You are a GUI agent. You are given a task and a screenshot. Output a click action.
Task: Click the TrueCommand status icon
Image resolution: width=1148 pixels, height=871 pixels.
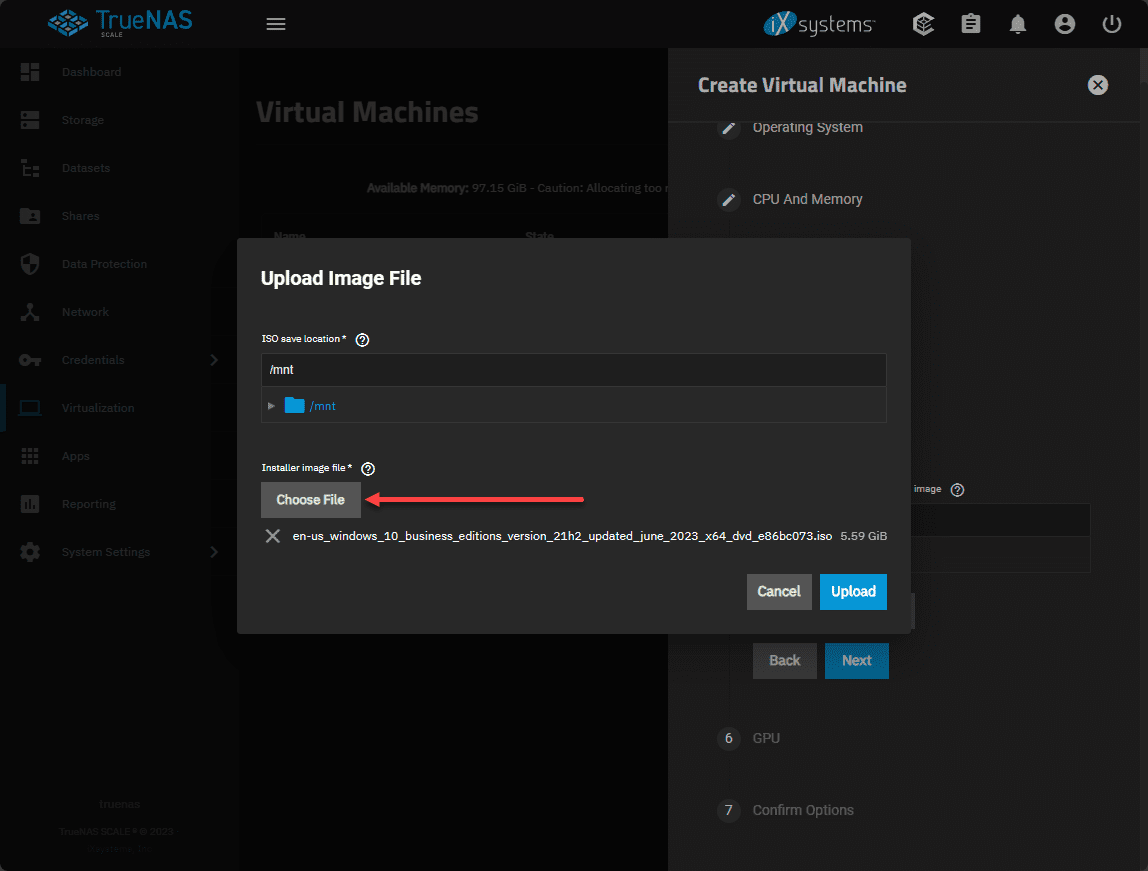click(924, 24)
